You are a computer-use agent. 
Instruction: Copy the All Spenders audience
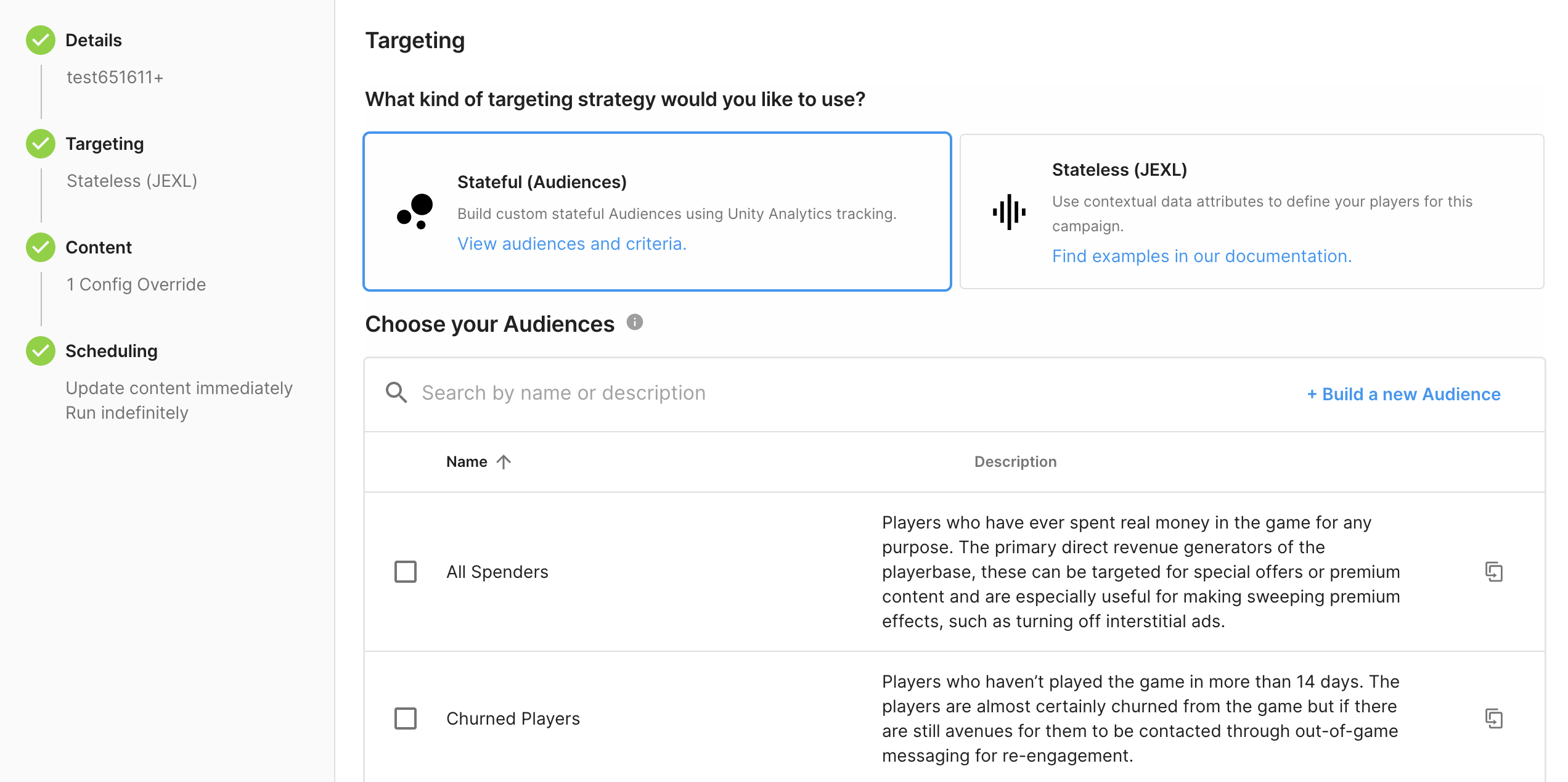[x=1493, y=572]
